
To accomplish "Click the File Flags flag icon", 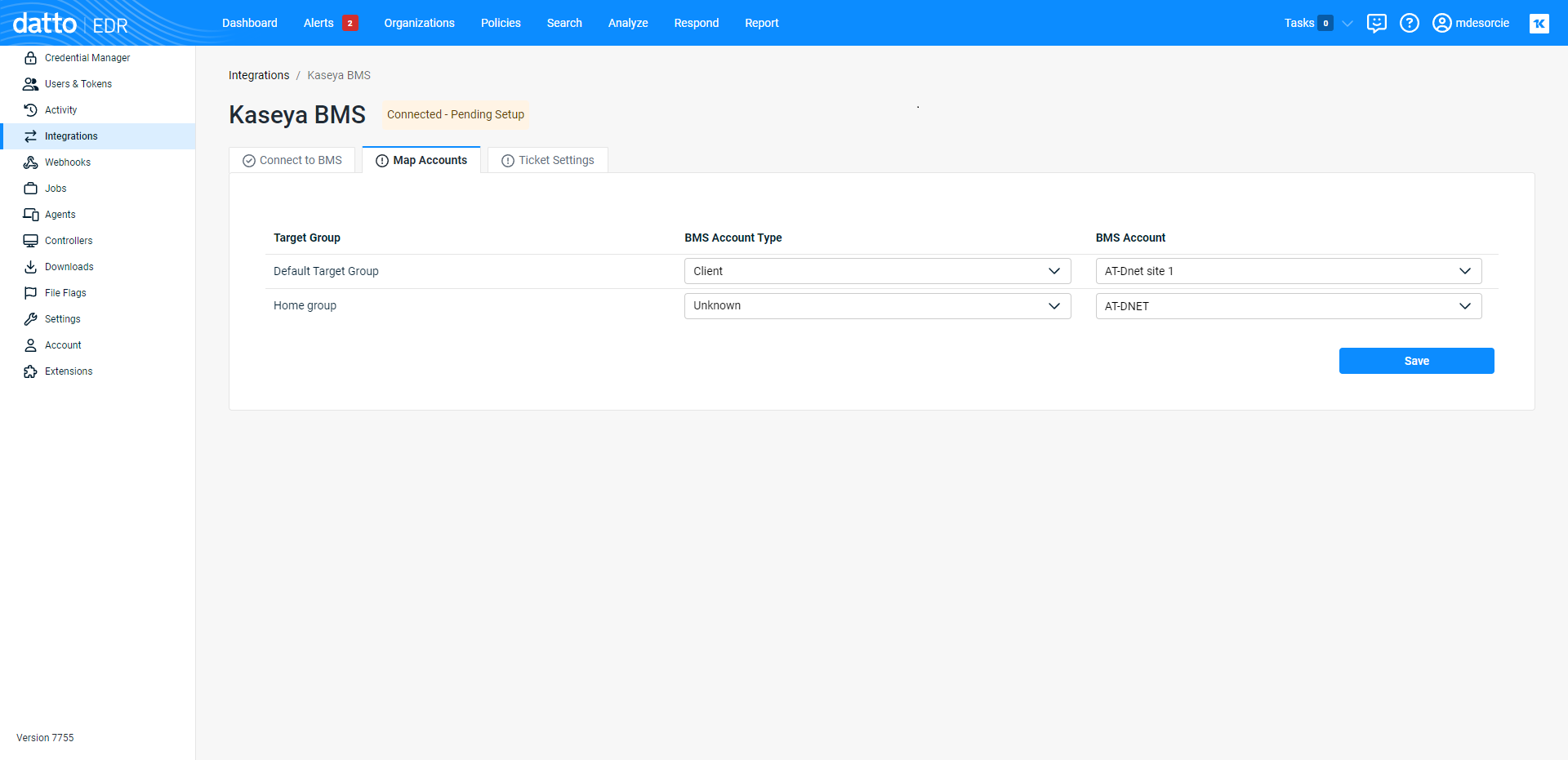I will click(30, 293).
